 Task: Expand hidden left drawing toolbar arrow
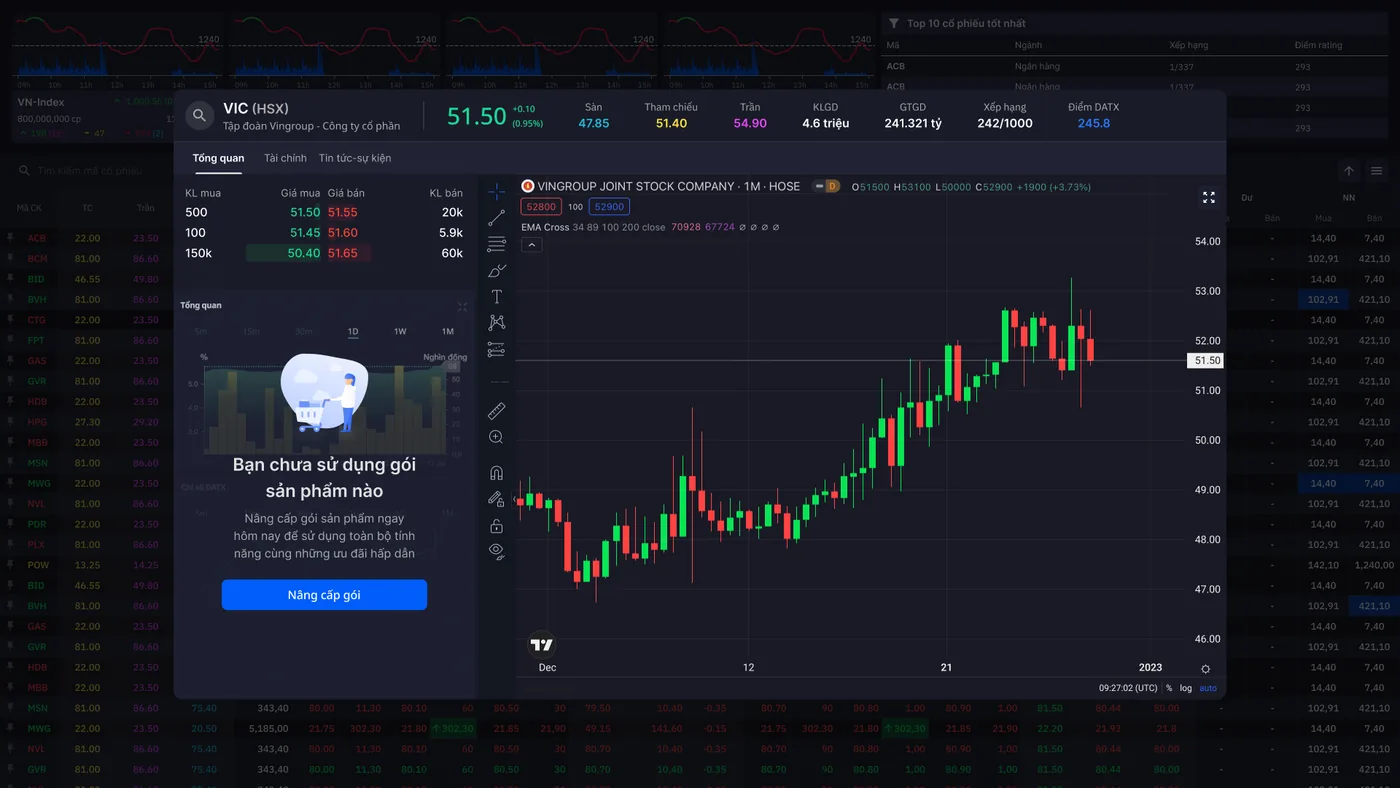[x=516, y=498]
